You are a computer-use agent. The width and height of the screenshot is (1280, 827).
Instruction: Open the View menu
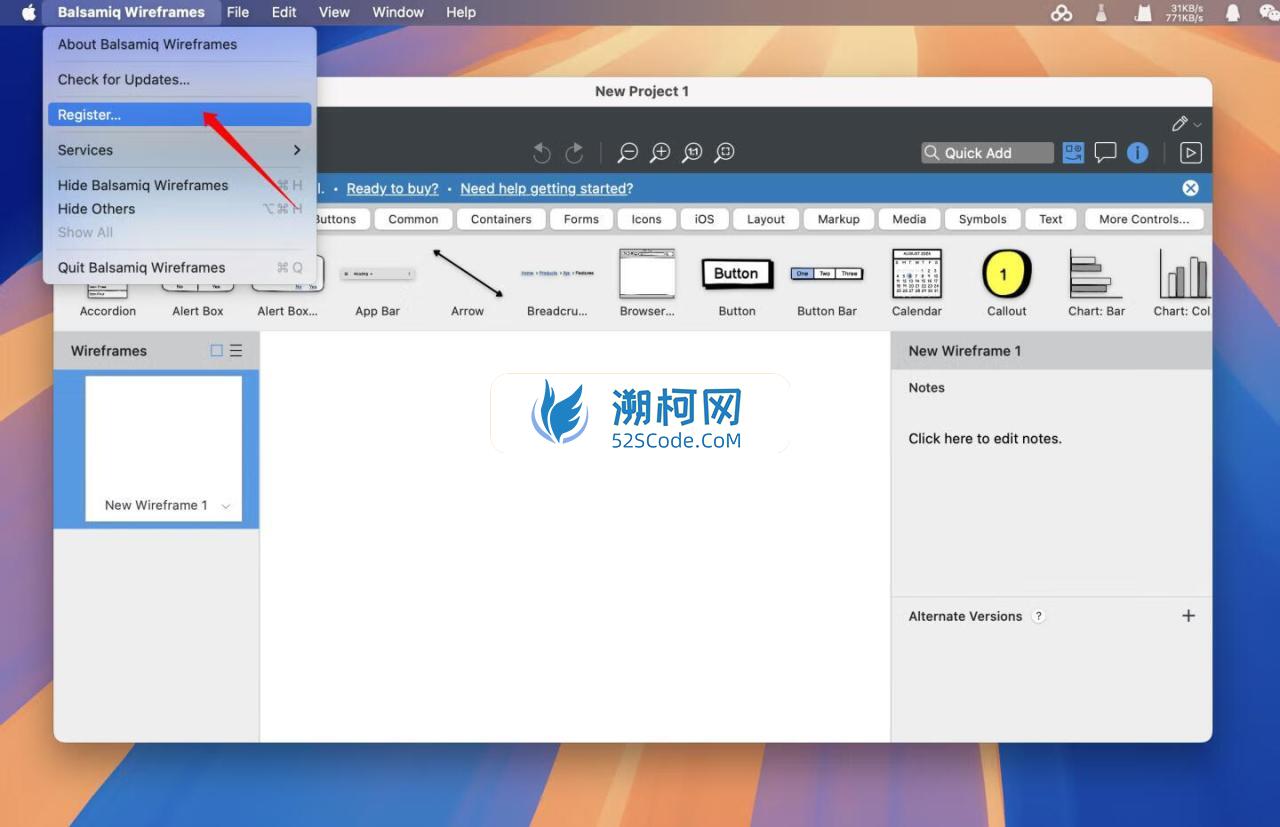pos(334,12)
